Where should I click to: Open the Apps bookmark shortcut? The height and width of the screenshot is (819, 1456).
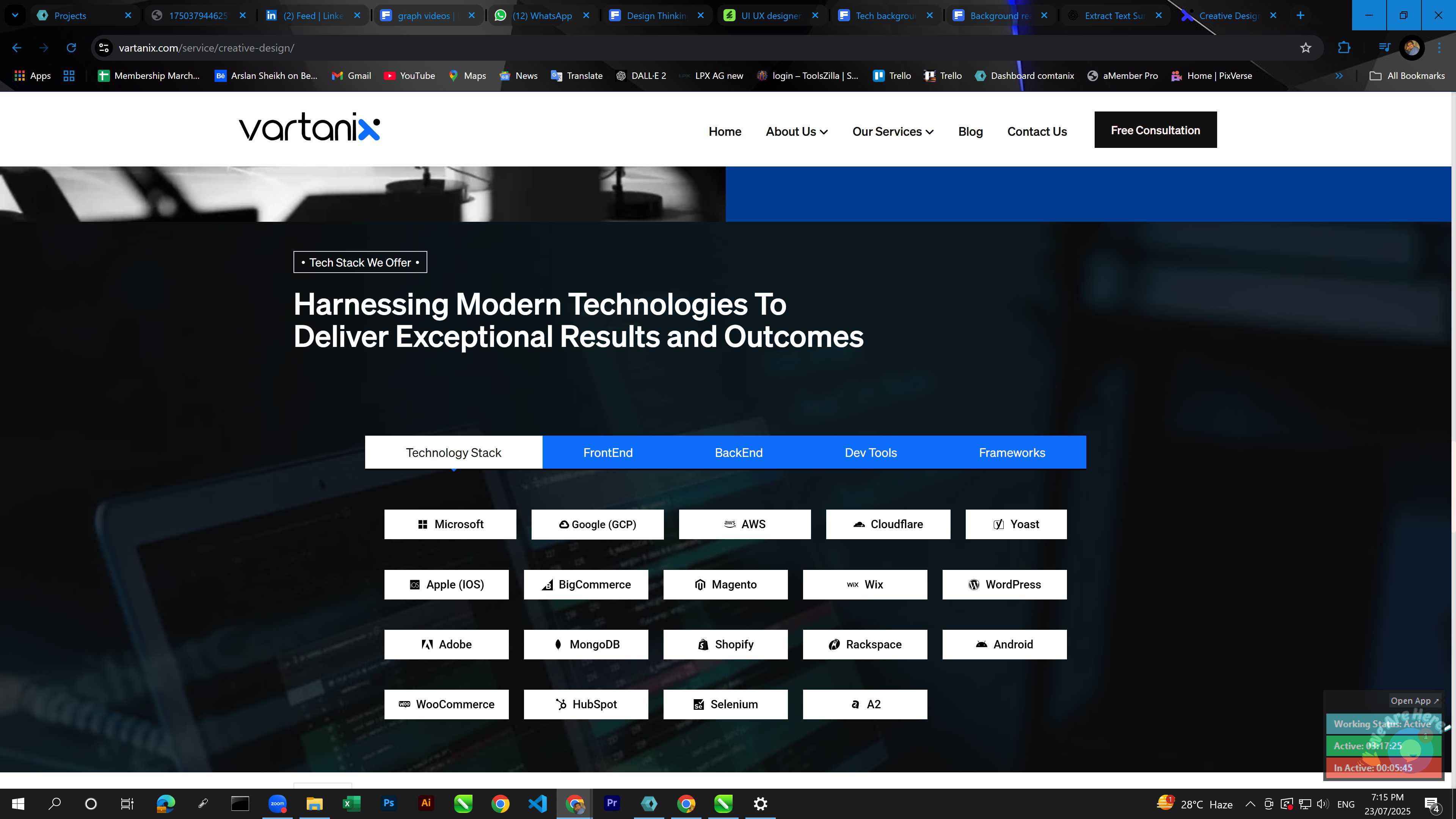[x=33, y=76]
